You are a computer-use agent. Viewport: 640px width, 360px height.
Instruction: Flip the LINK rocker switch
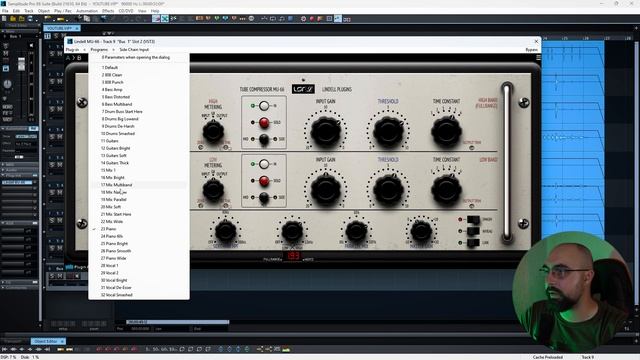pyautogui.click(x=473, y=243)
